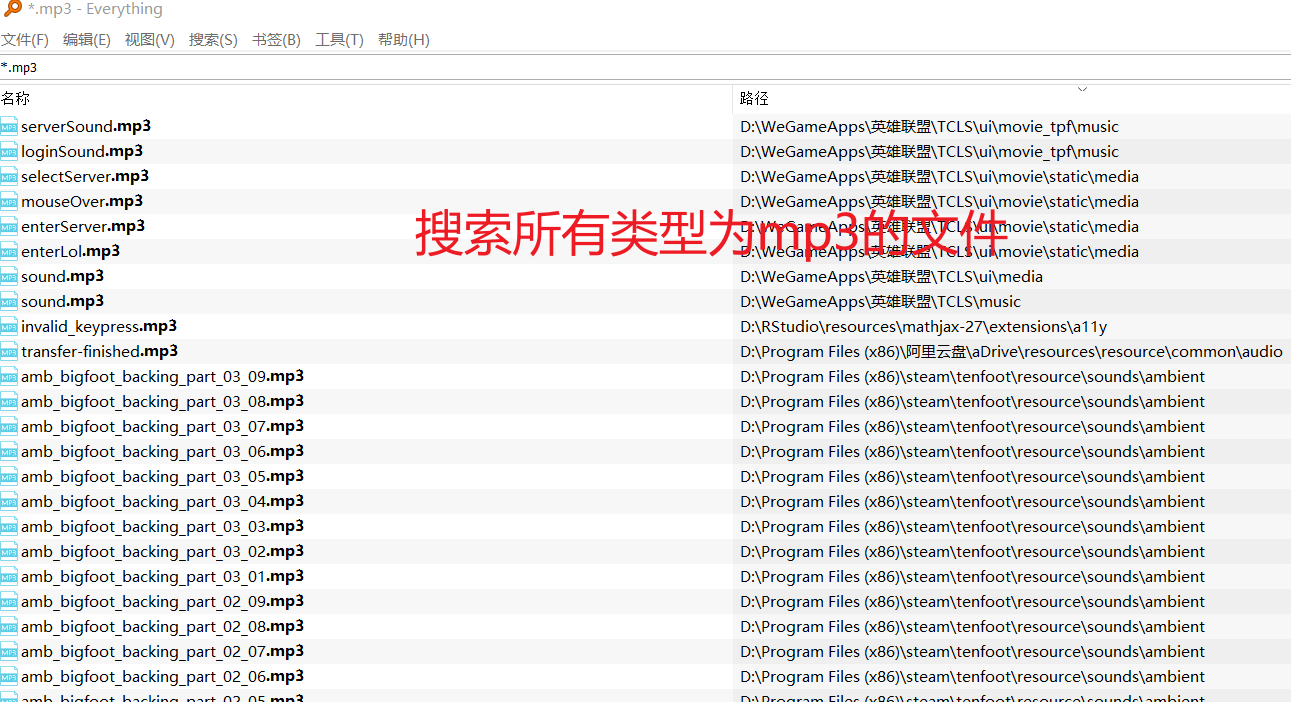
Task: Click path of serverSound.mp3 ending movie_tpf\music
Action: (x=929, y=126)
